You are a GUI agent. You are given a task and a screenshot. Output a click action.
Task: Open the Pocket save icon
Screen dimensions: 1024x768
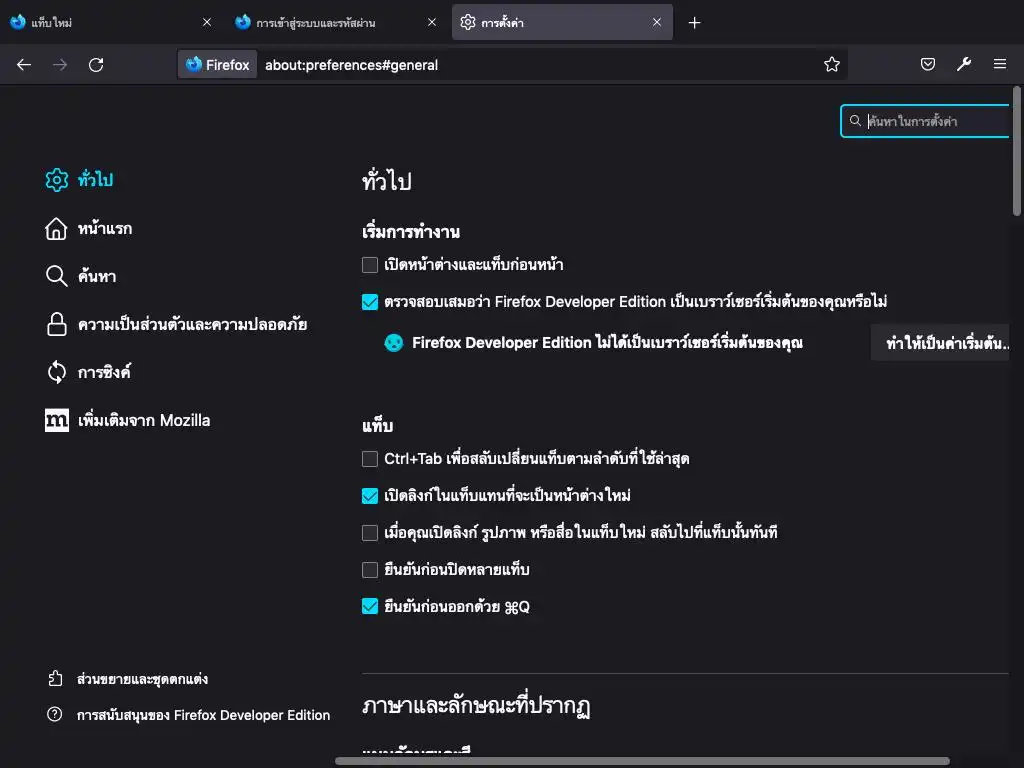927,64
